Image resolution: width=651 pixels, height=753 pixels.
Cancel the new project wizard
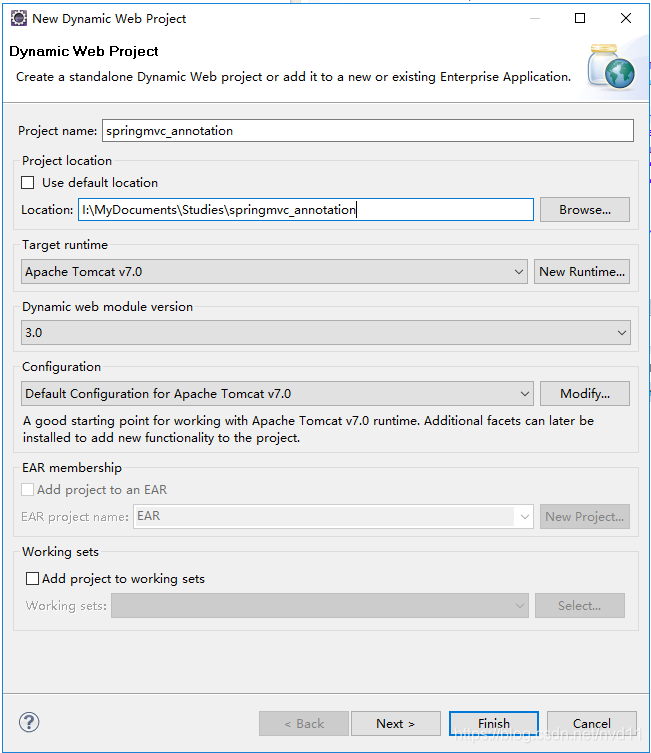[591, 723]
